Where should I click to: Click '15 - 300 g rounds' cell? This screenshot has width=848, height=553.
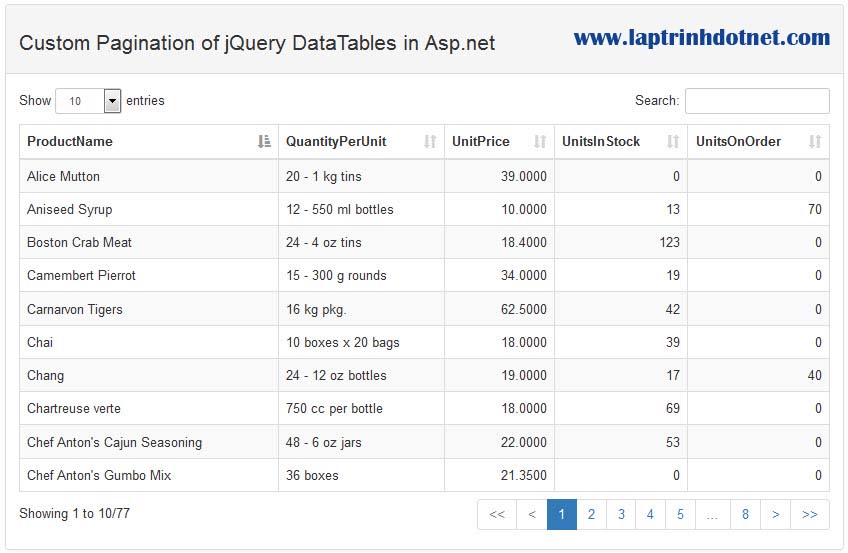(361, 275)
